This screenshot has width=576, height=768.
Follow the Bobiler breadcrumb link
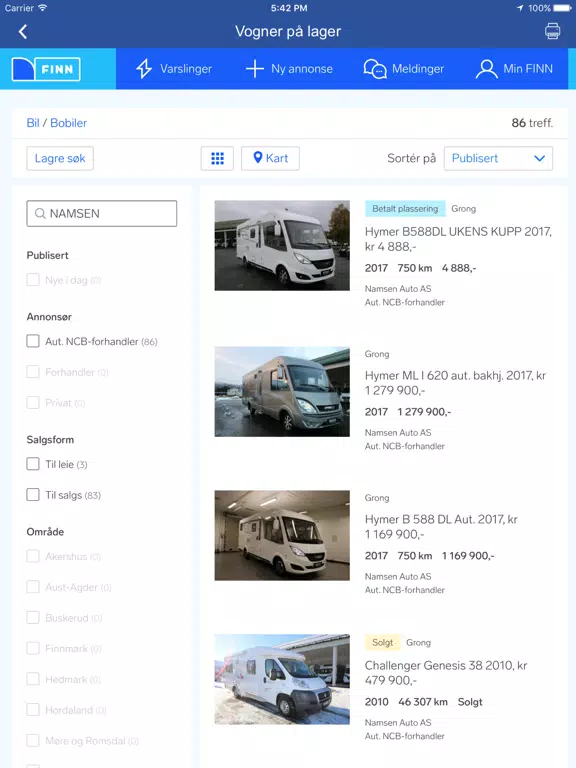click(69, 123)
